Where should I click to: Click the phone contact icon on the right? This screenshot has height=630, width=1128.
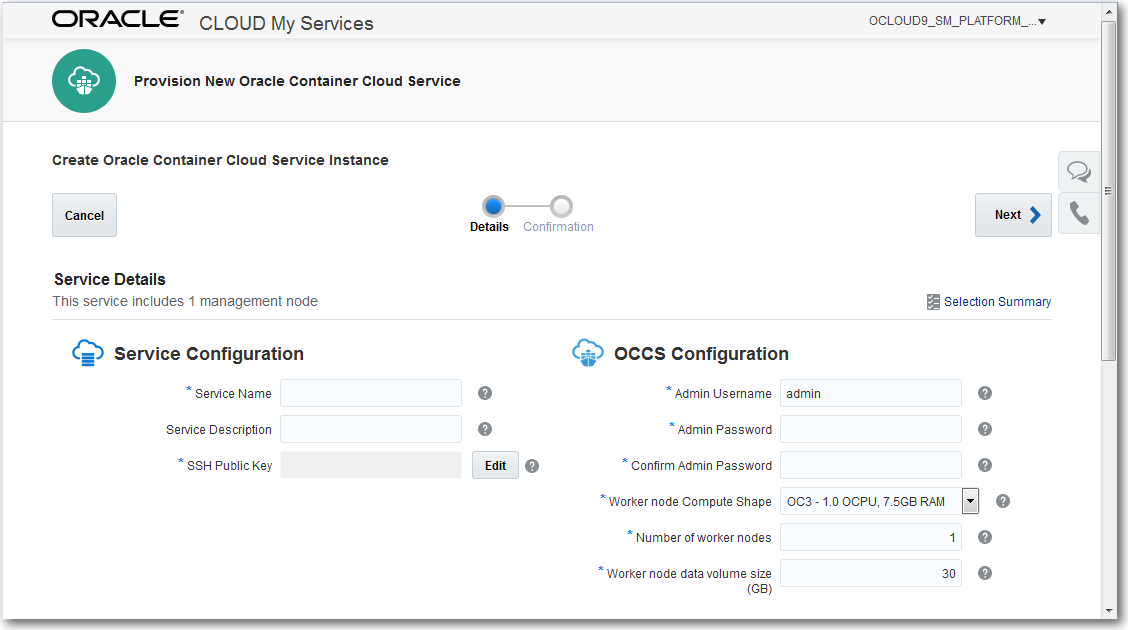(1079, 213)
